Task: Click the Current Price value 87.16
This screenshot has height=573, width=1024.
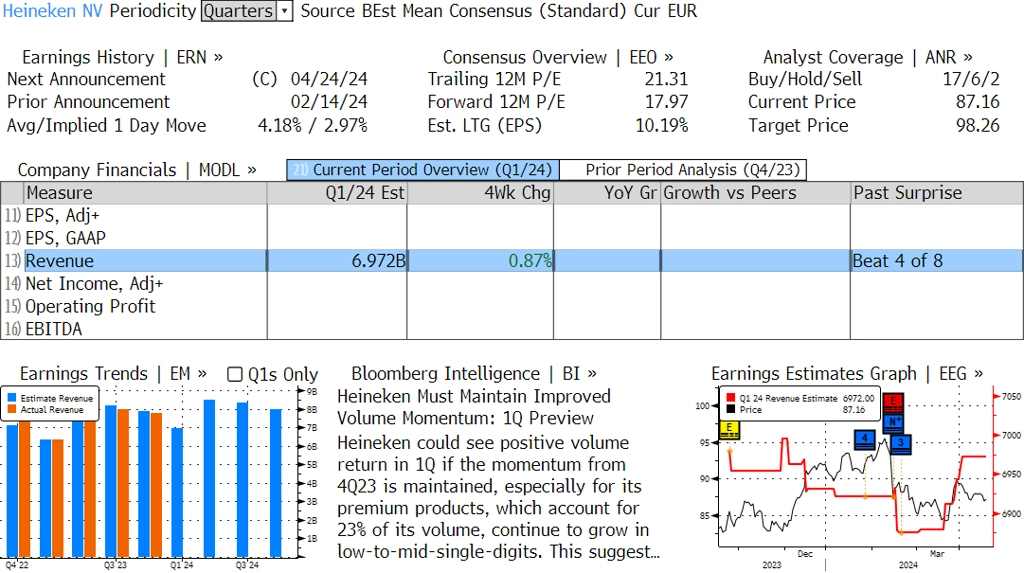Action: [x=978, y=102]
